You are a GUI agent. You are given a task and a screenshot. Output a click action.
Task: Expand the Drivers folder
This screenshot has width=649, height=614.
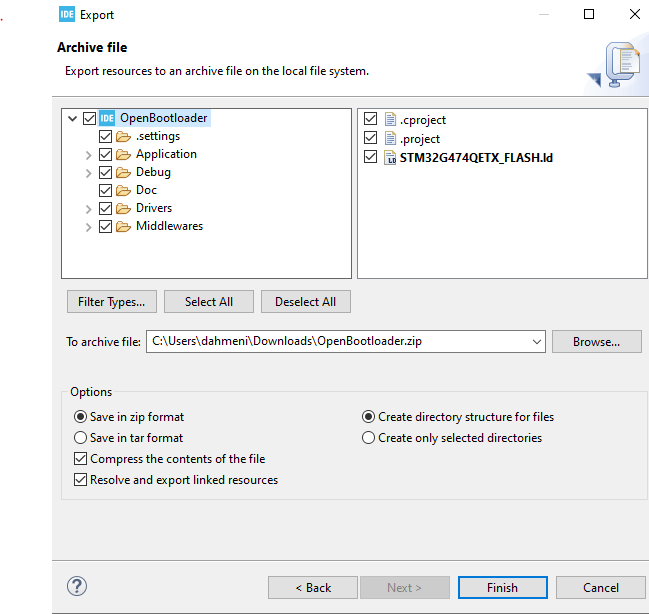click(x=88, y=209)
